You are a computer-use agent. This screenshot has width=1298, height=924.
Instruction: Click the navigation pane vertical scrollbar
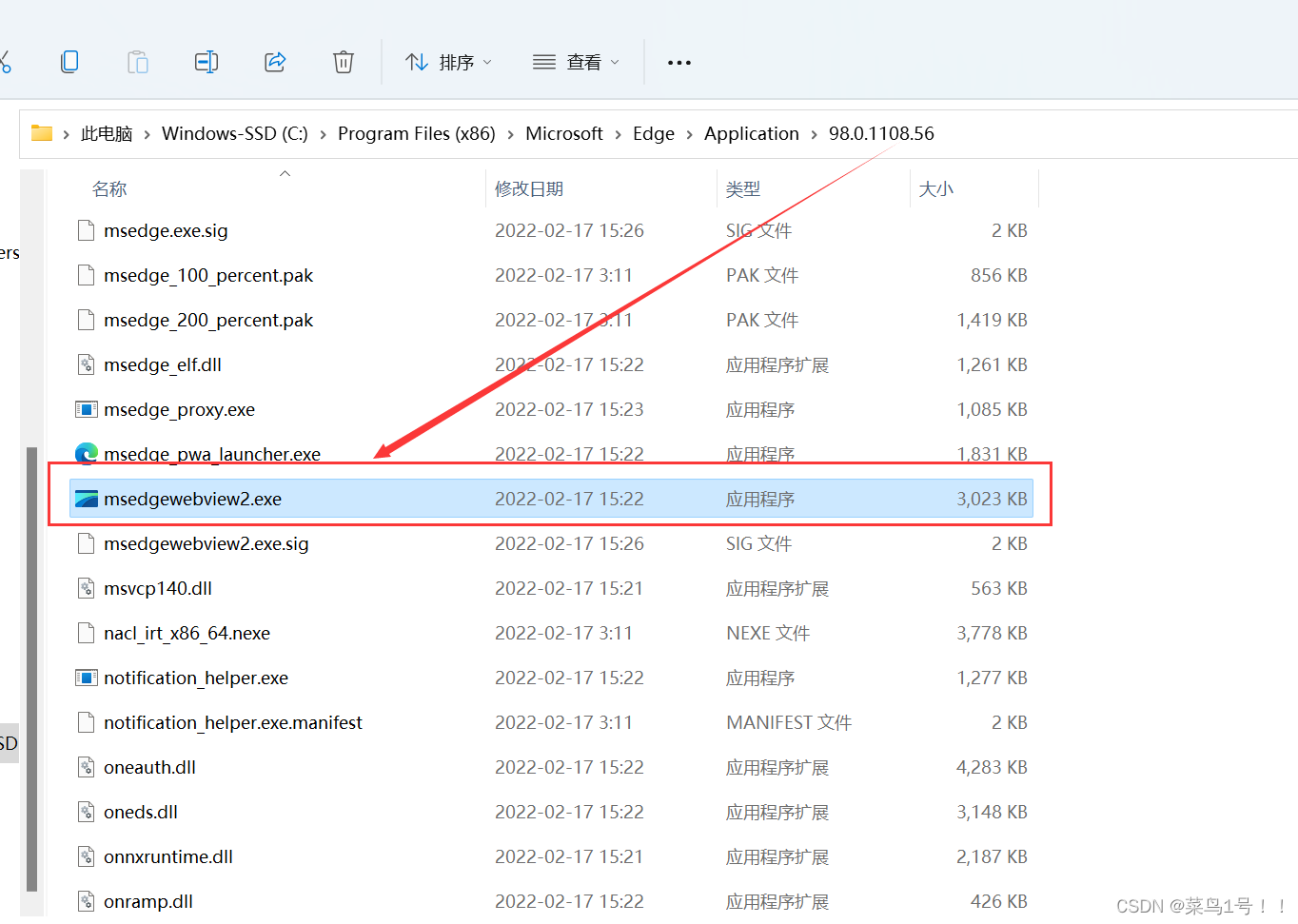(32, 668)
